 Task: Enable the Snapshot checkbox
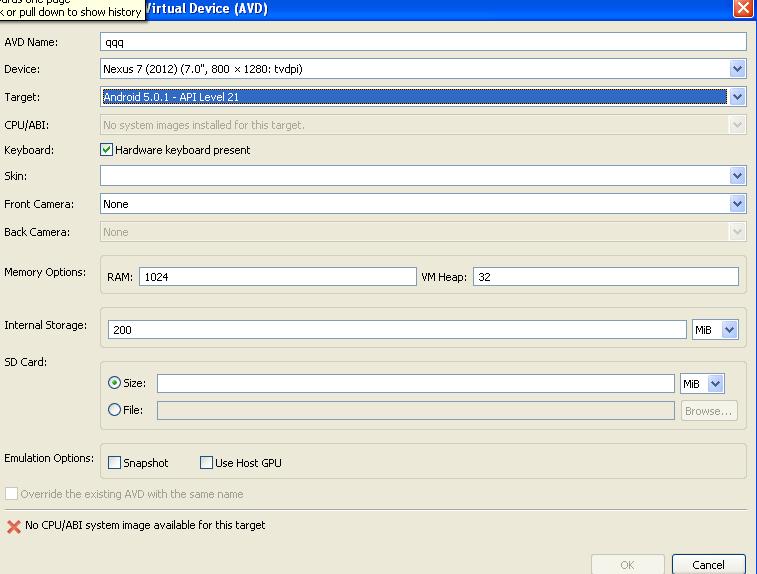114,462
